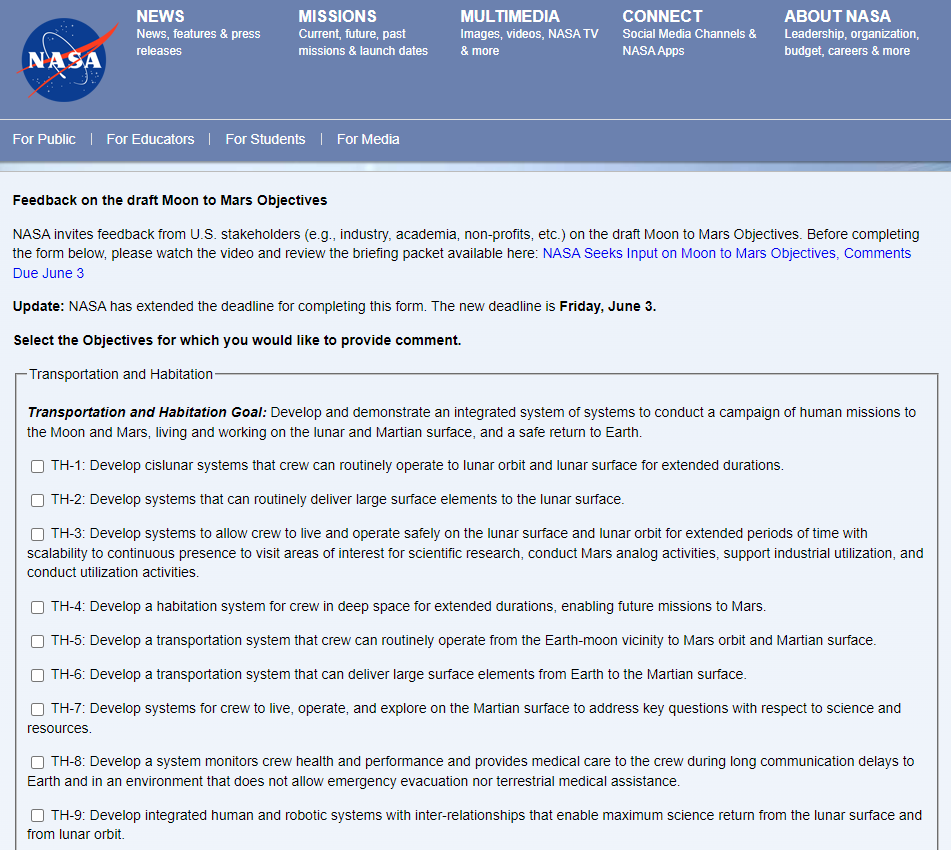Go to the For Public section
Viewport: 951px width, 850px height.
[44, 139]
